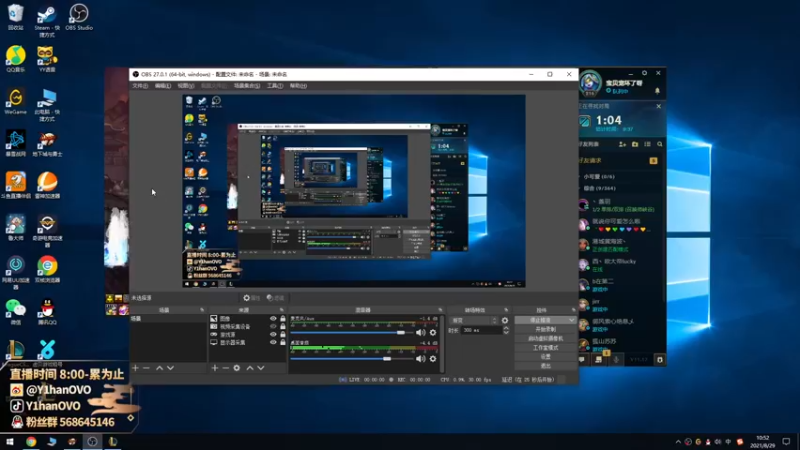Click add friend icon in League client
The width and height of the screenshot is (800, 450).
[622, 144]
